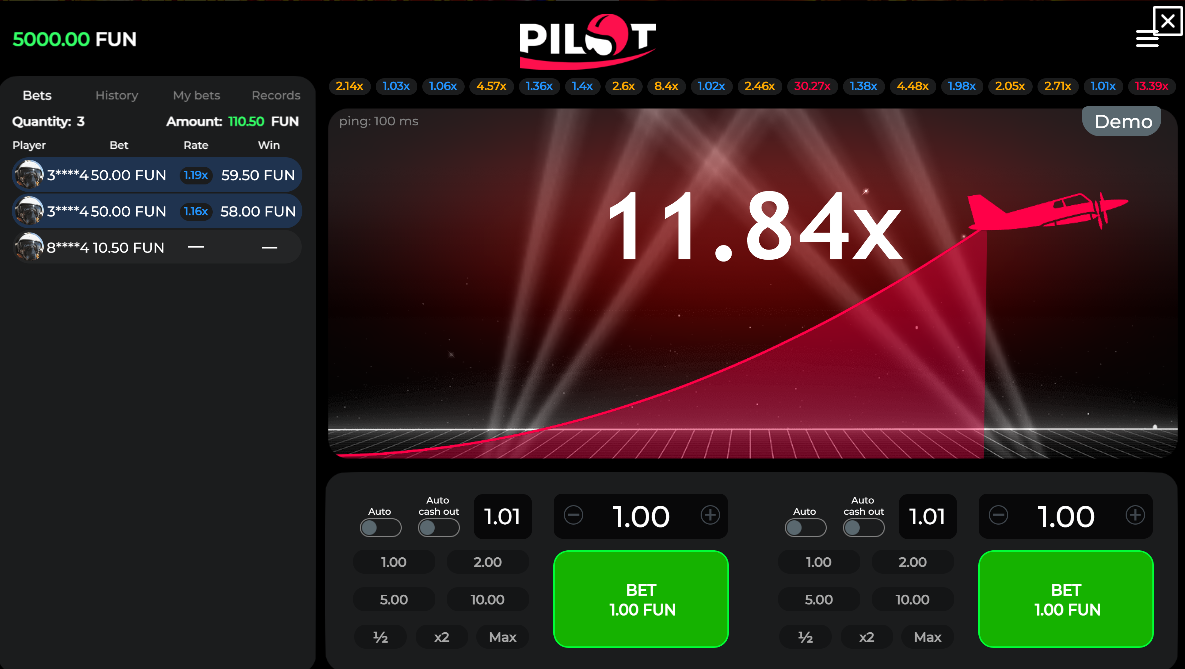The height and width of the screenshot is (669, 1185).
Task: Click plus icon on left bet amount
Action: click(710, 516)
